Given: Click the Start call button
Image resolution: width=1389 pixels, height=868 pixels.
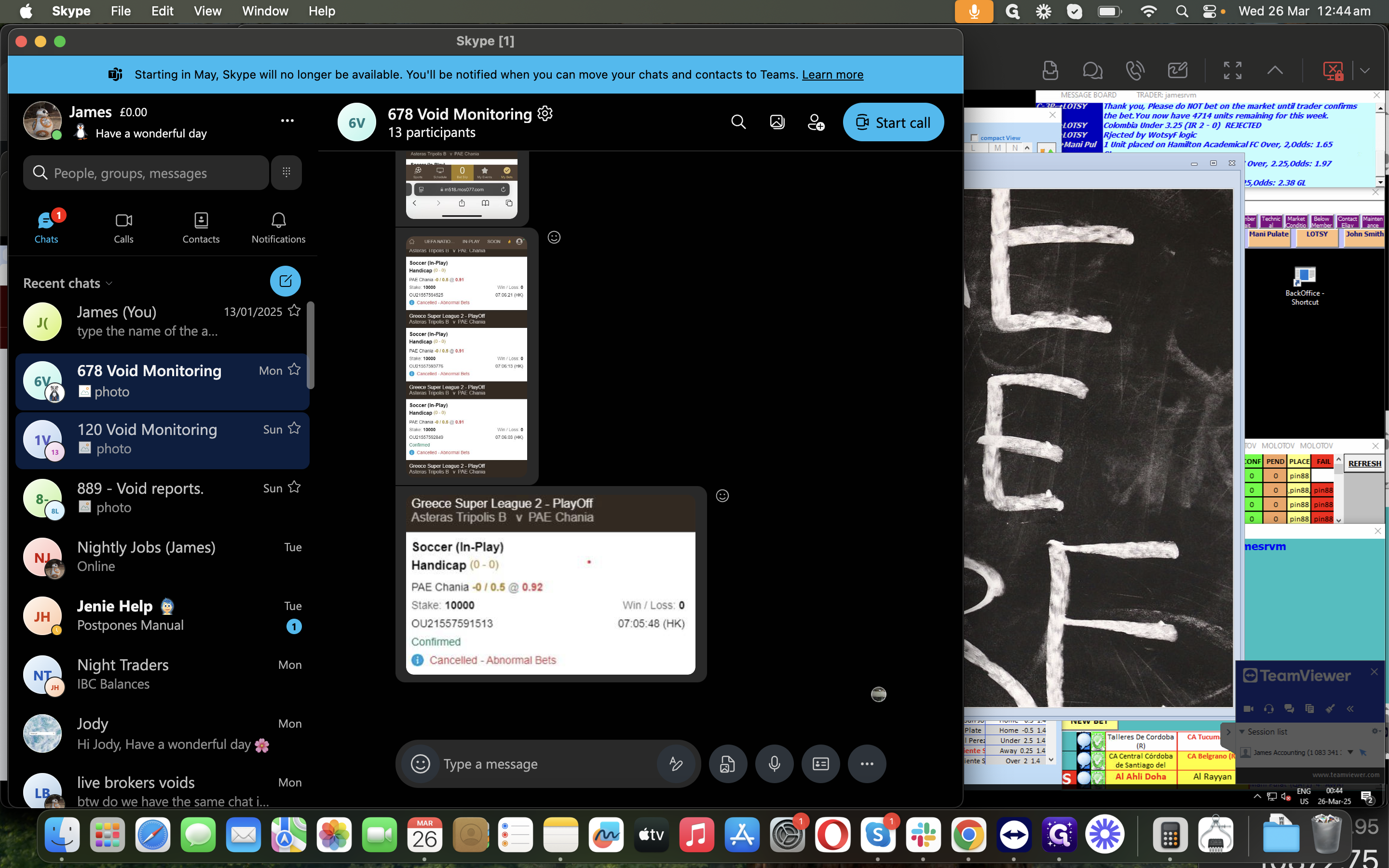Looking at the screenshot, I should pos(893,122).
